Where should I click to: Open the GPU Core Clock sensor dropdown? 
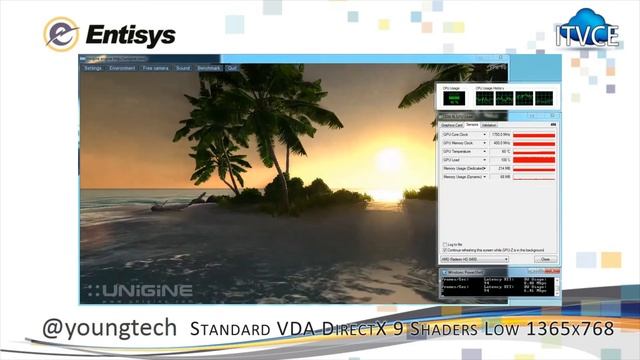484,134
